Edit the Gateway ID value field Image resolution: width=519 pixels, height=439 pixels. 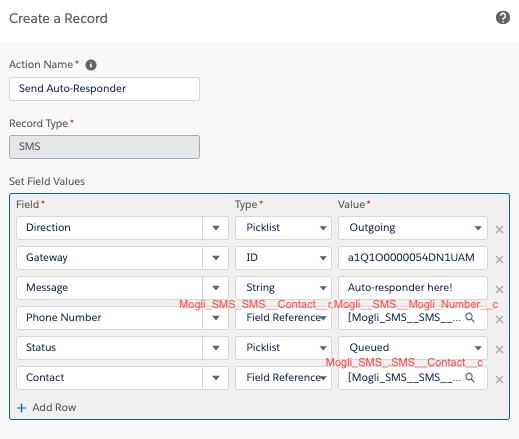(413, 258)
